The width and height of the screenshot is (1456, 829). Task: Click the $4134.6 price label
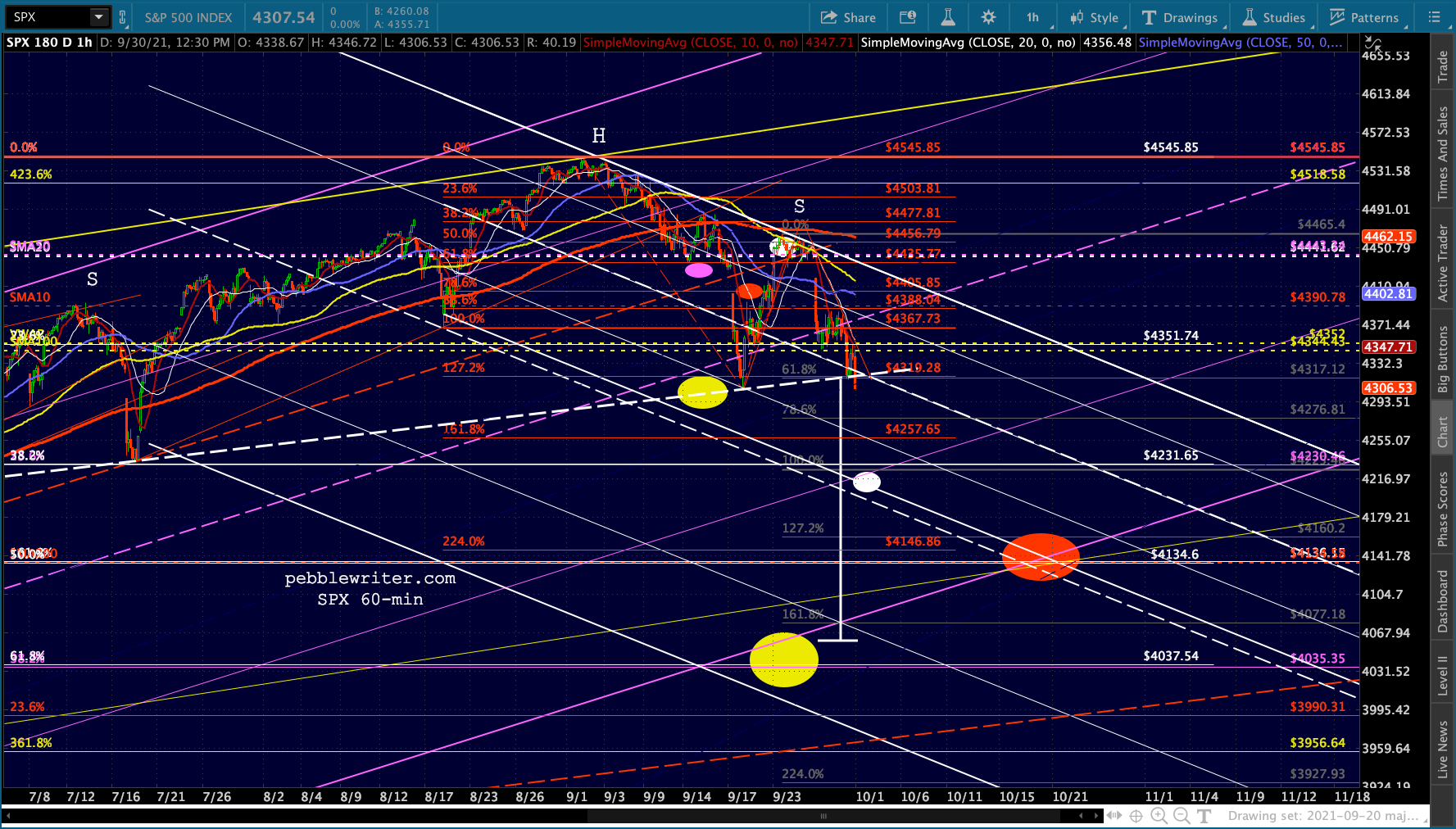coord(1174,555)
